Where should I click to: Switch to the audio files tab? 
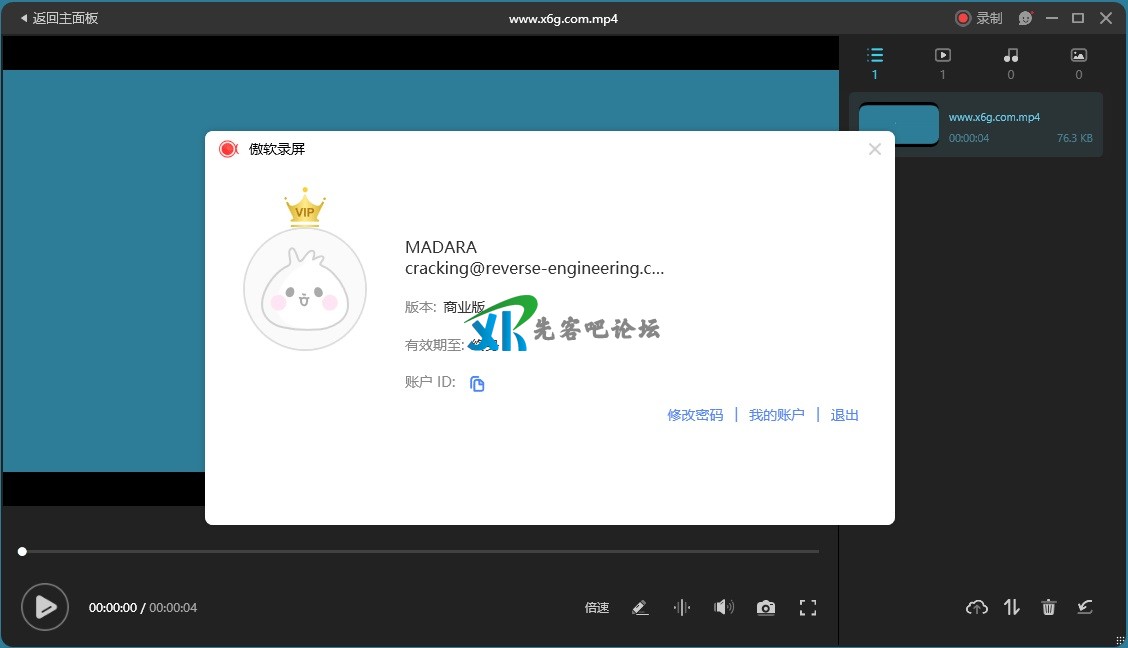tap(1011, 63)
